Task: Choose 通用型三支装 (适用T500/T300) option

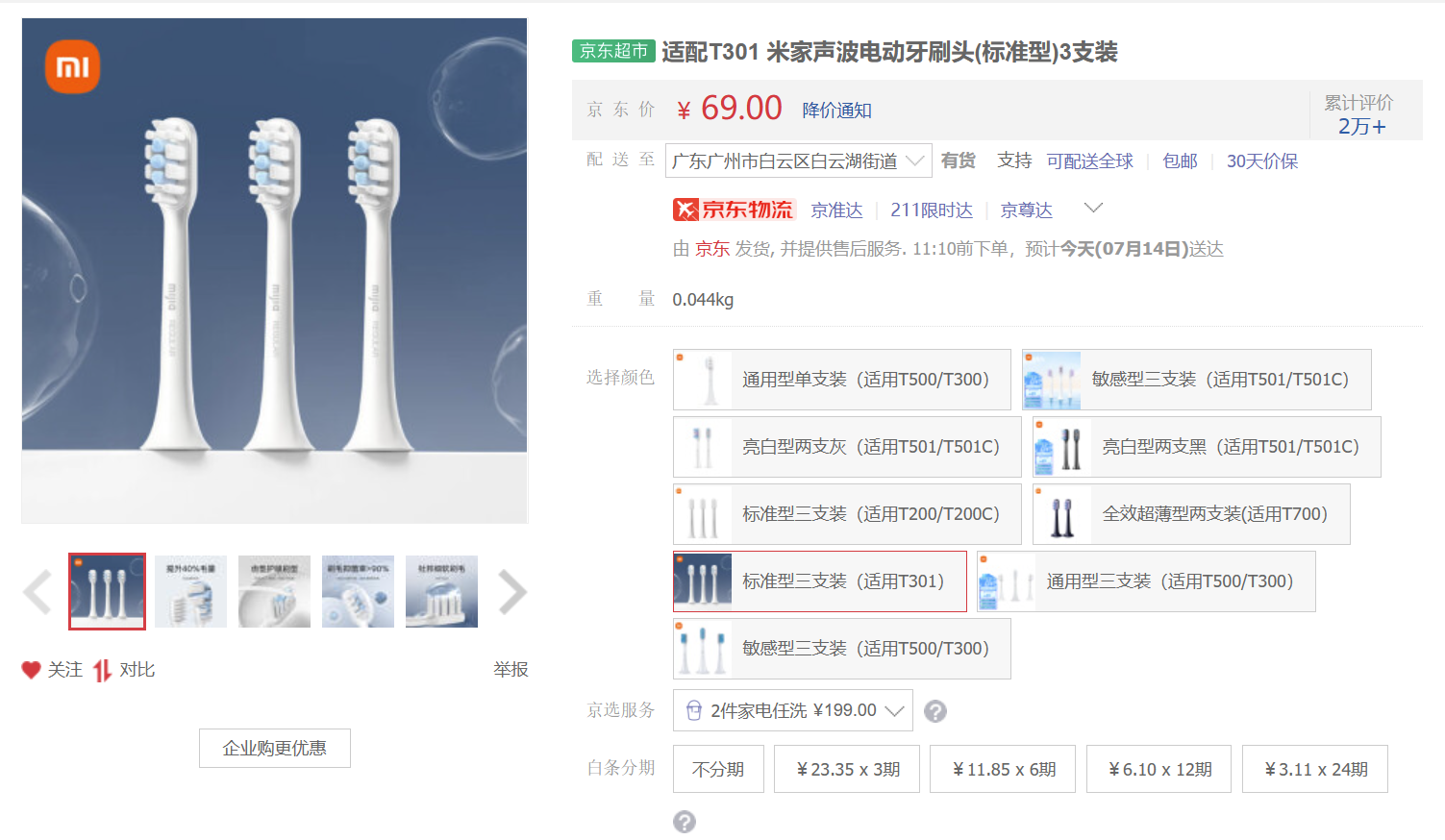Action: (x=1146, y=581)
